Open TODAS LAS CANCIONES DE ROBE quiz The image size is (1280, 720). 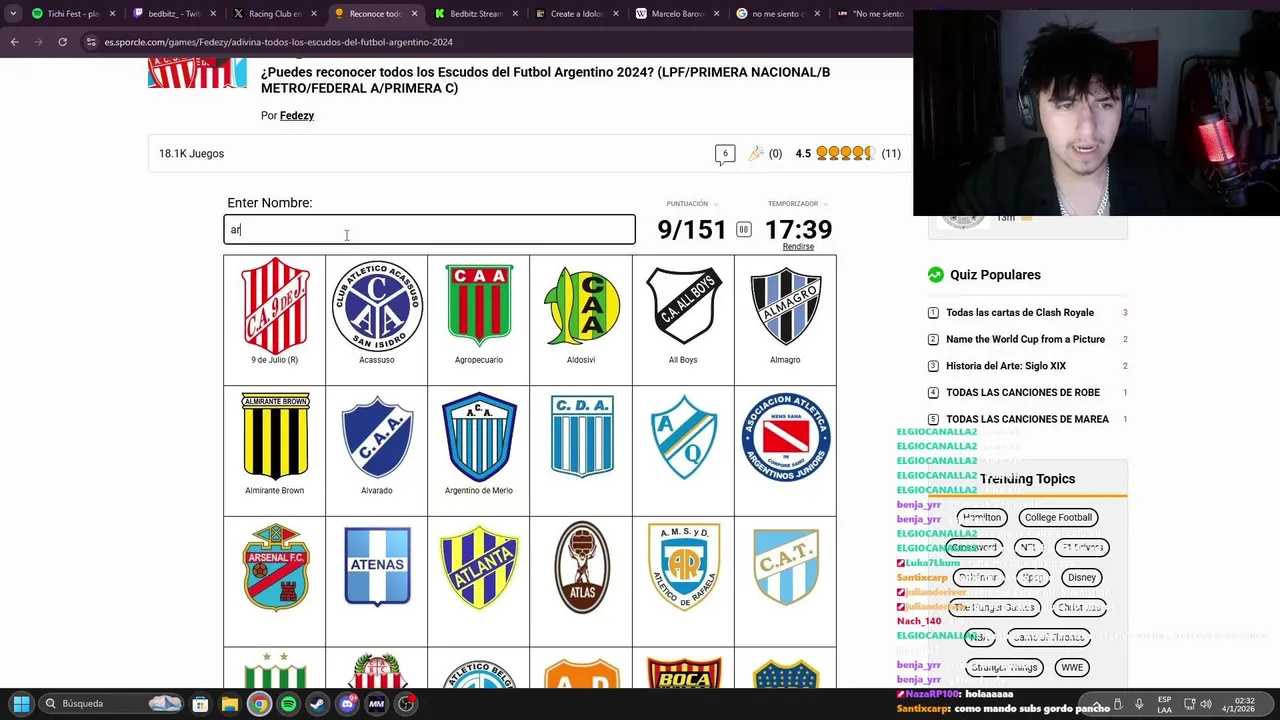(1023, 393)
